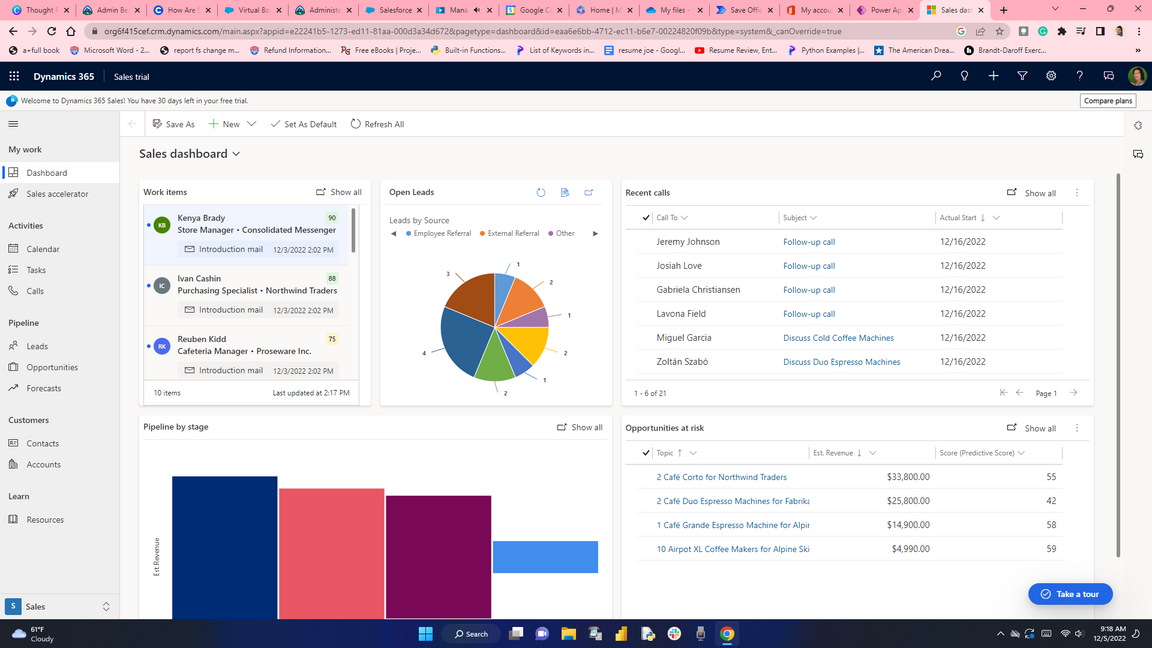Show all Pipeline by stage

580,428
